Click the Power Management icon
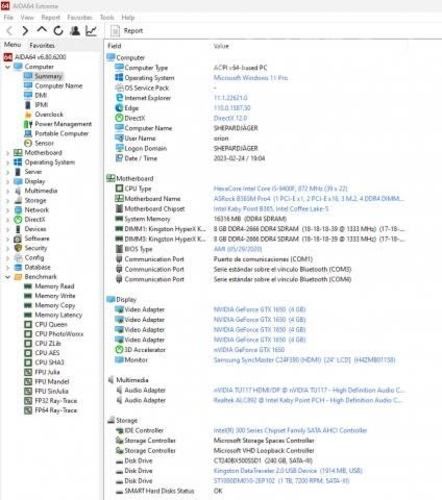This screenshot has height=500, width=442. 28,124
